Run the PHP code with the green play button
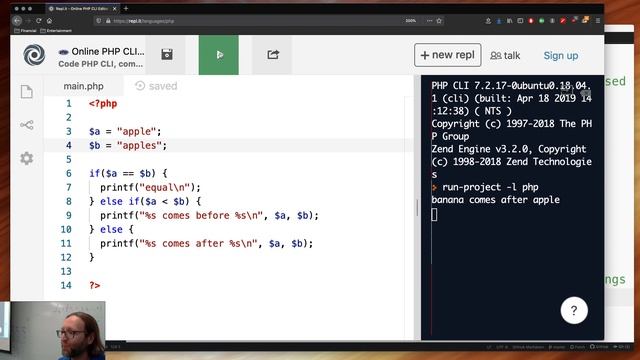This screenshot has height=360, width=640. pos(219,55)
